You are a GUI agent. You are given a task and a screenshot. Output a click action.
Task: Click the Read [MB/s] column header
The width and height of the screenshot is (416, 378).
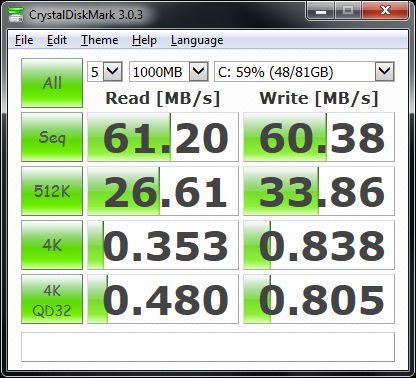pos(163,98)
